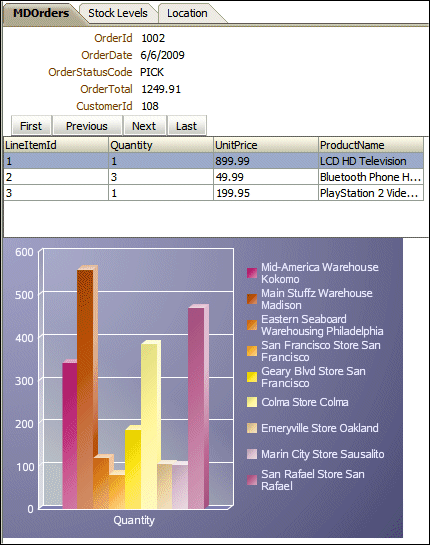Click the UnitPrice column header
The image size is (430, 545).
click(266, 145)
